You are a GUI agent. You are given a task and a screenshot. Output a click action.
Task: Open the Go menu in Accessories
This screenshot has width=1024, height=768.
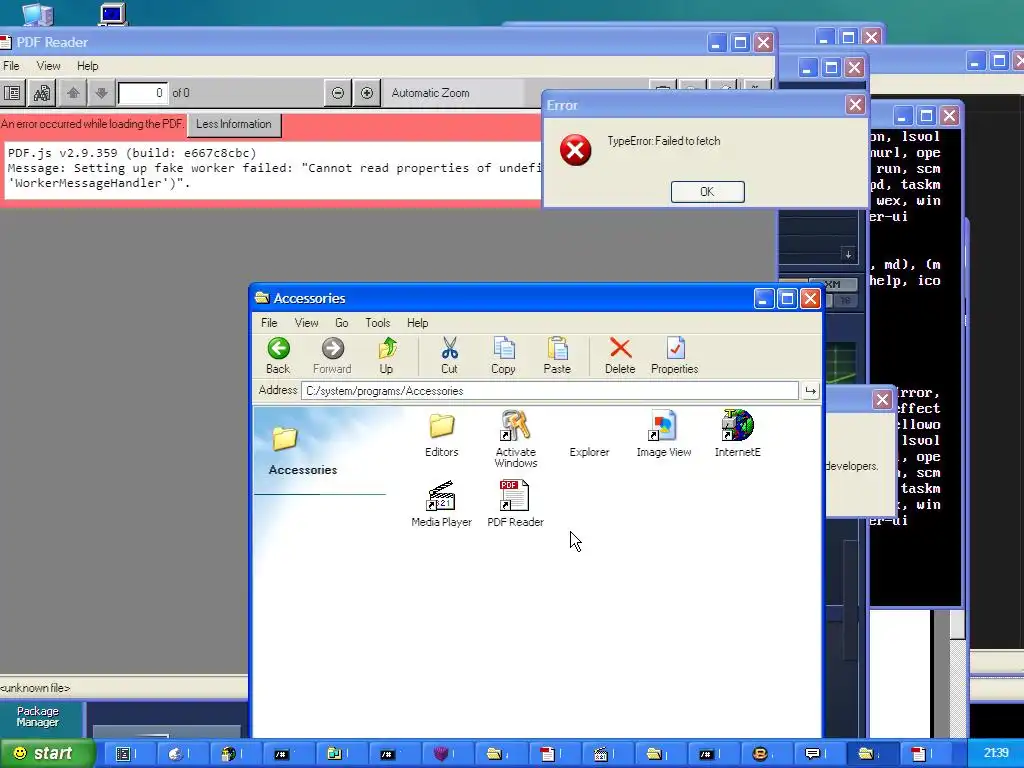[x=342, y=323]
